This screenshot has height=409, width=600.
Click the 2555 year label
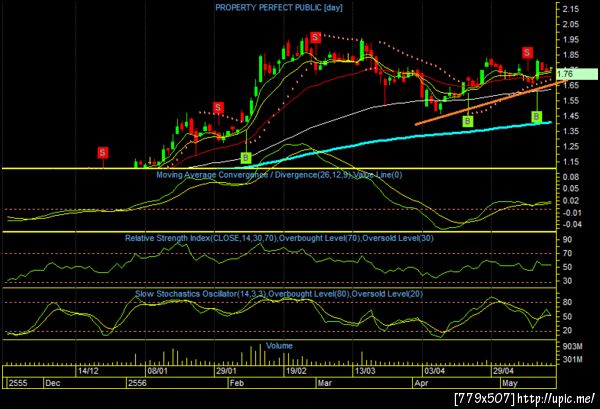point(18,383)
